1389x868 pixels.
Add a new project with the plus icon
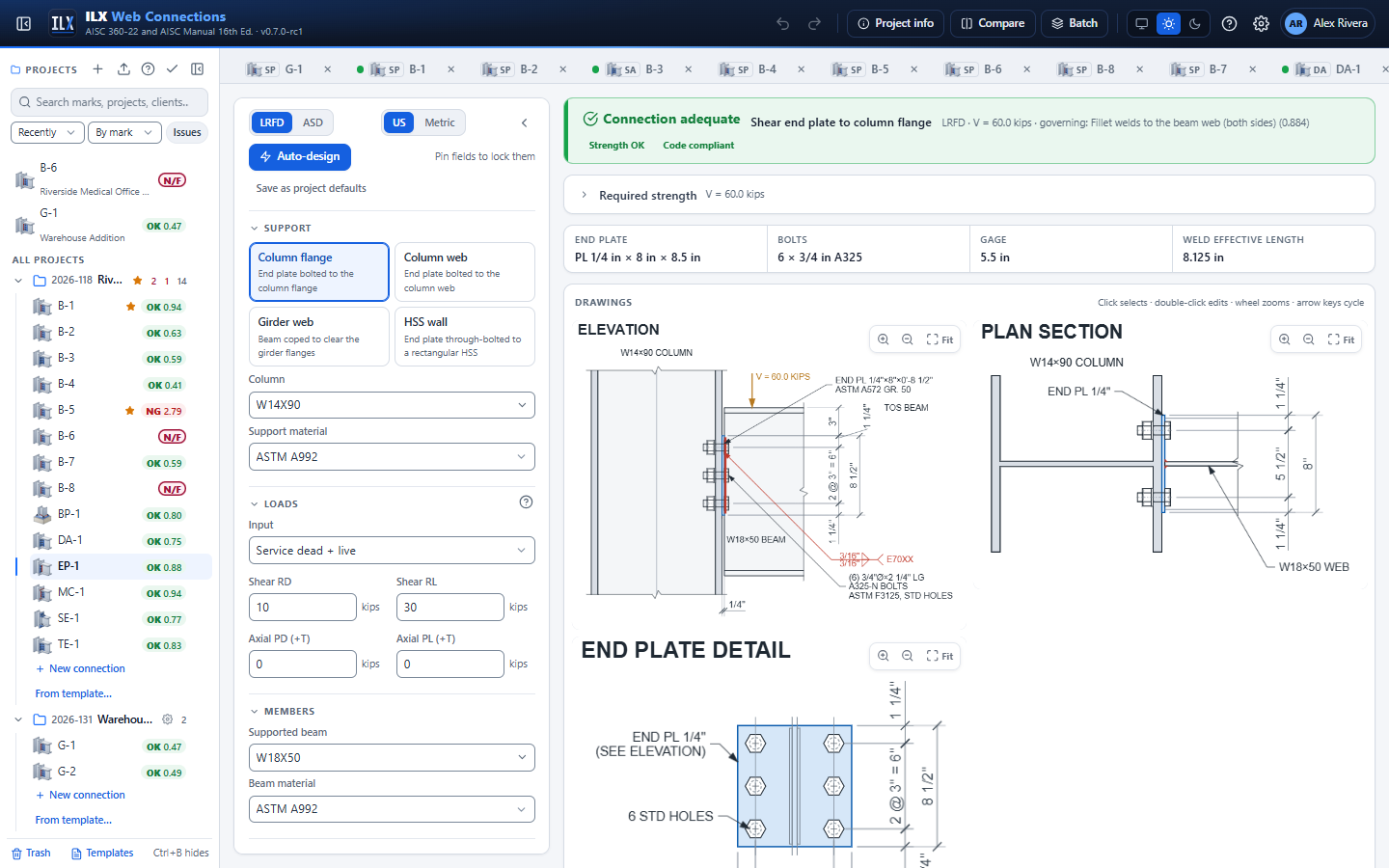coord(97,69)
